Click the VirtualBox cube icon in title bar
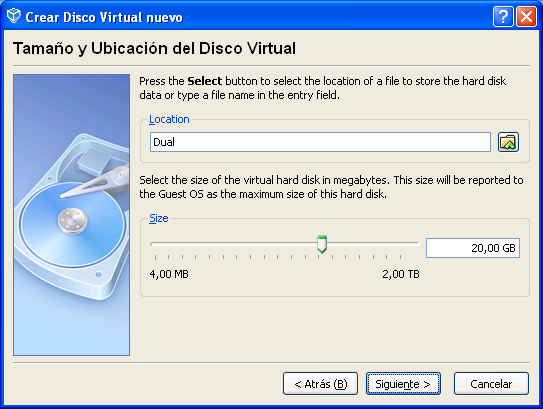The width and height of the screenshot is (543, 409). (14, 16)
